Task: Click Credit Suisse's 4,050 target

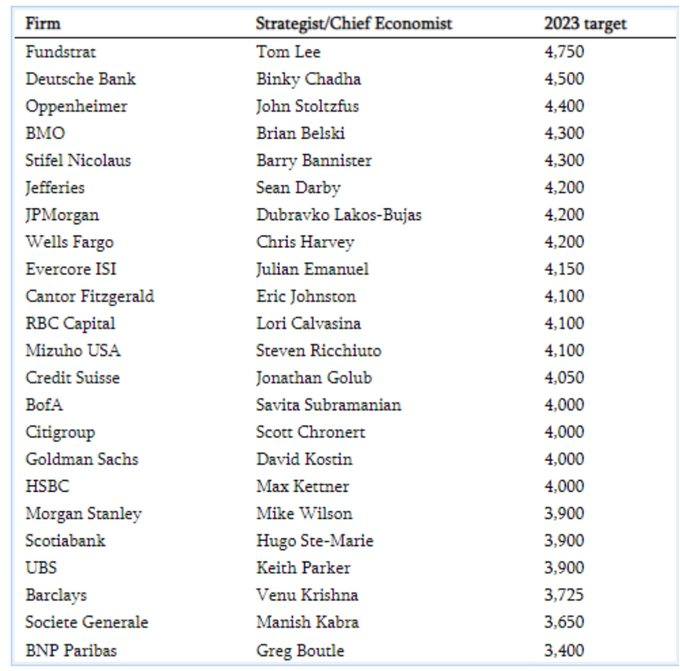Action: (x=564, y=378)
